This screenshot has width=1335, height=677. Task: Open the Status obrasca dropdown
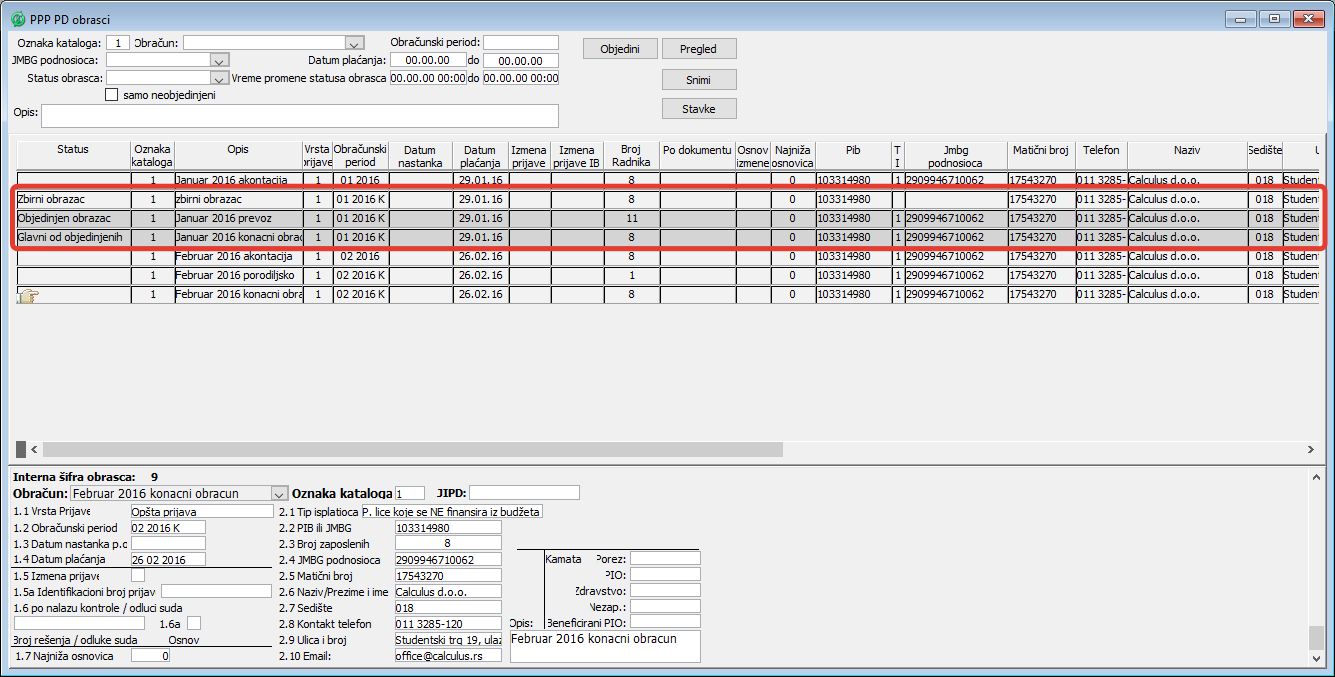click(219, 78)
